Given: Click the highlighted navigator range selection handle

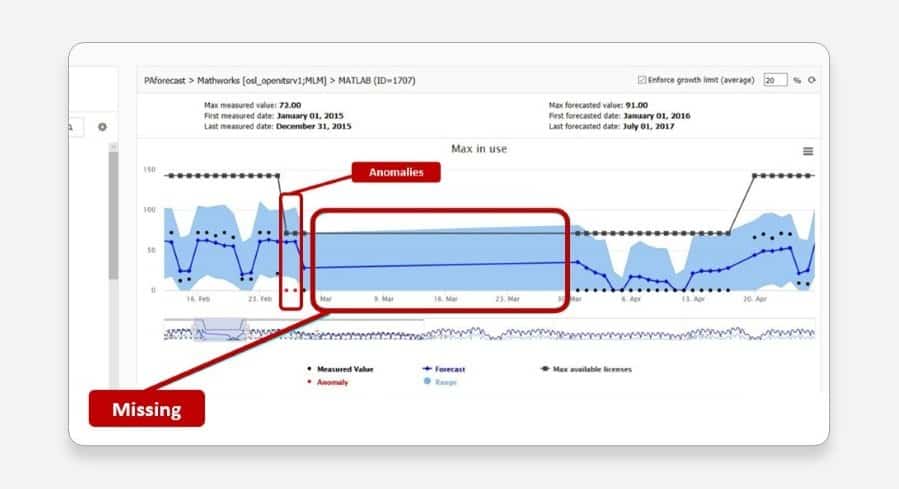Looking at the screenshot, I should click(x=221, y=331).
